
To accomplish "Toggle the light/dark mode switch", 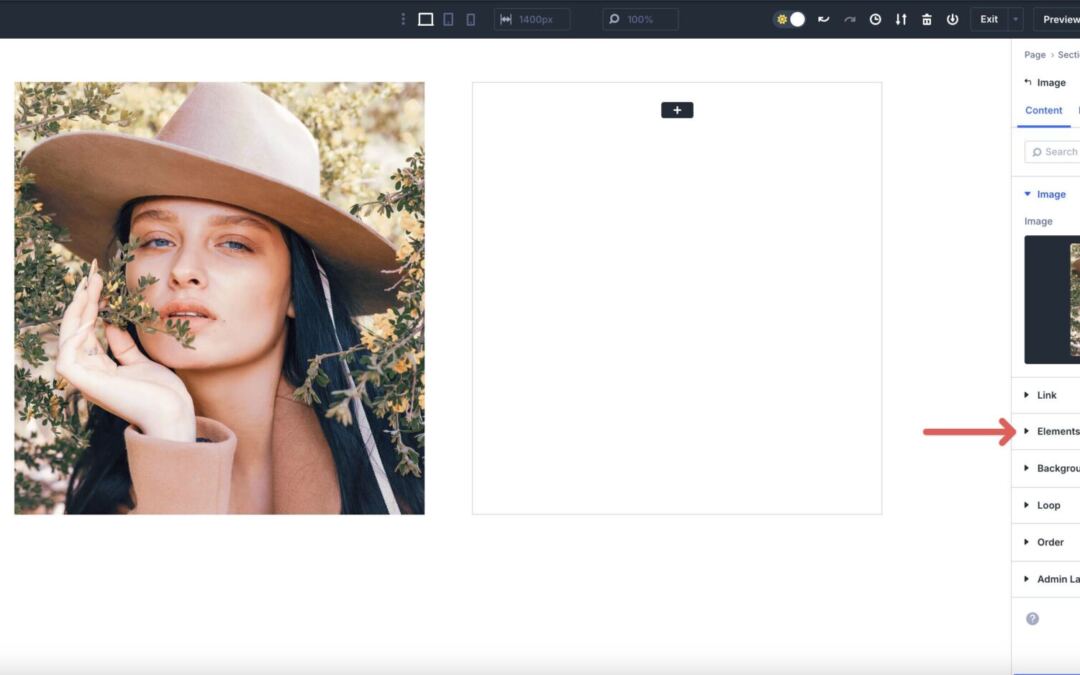I will (790, 19).
